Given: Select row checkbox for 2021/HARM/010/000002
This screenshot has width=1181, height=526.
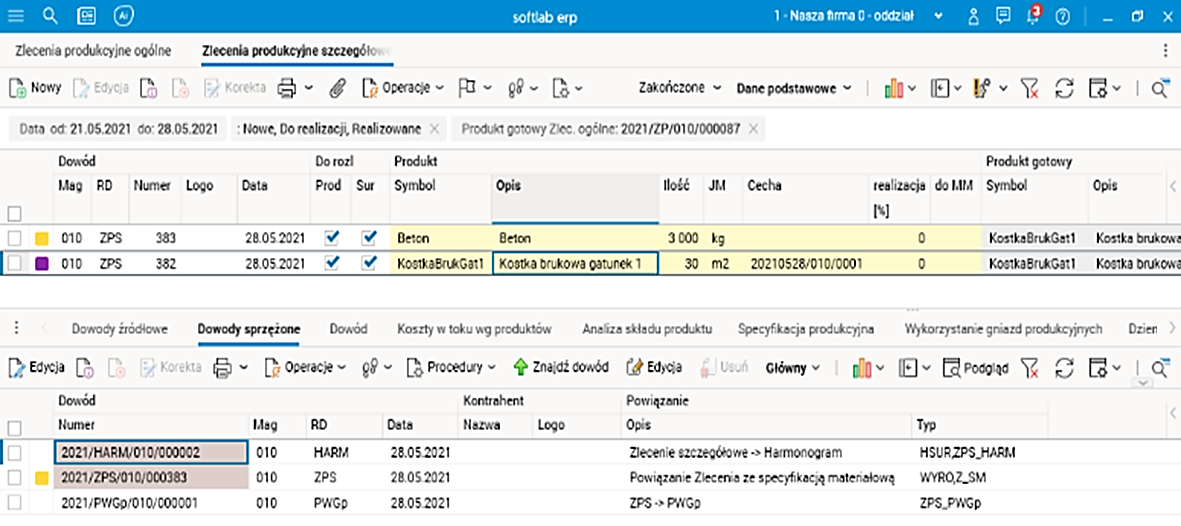Looking at the screenshot, I should tap(14, 453).
